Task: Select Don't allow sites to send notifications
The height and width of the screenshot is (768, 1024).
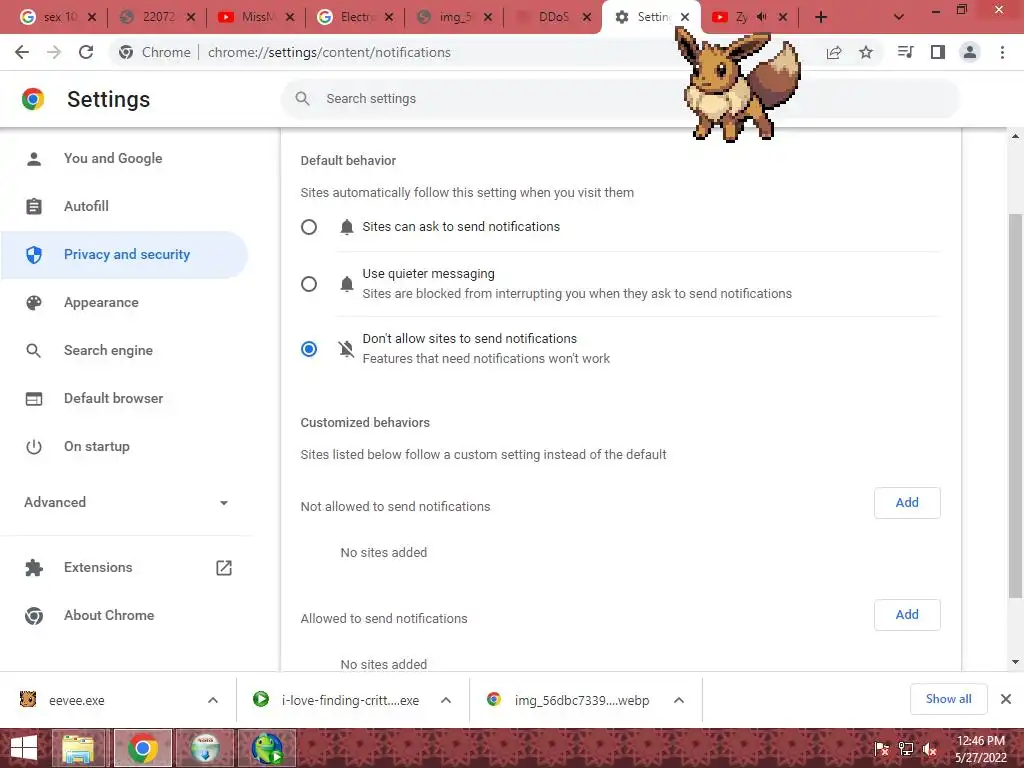Action: (309, 349)
